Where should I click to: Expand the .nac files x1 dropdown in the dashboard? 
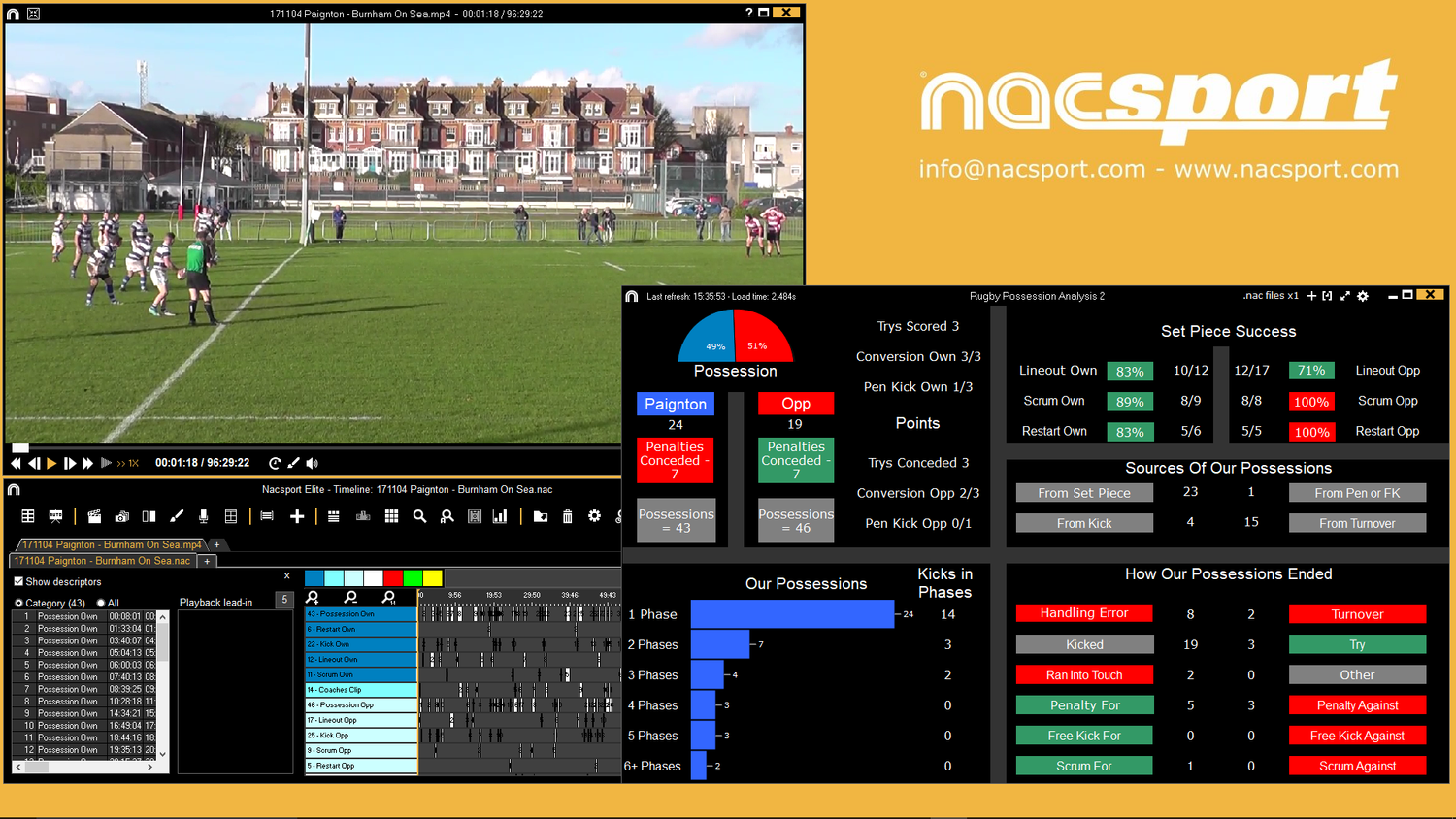pyautogui.click(x=1272, y=296)
